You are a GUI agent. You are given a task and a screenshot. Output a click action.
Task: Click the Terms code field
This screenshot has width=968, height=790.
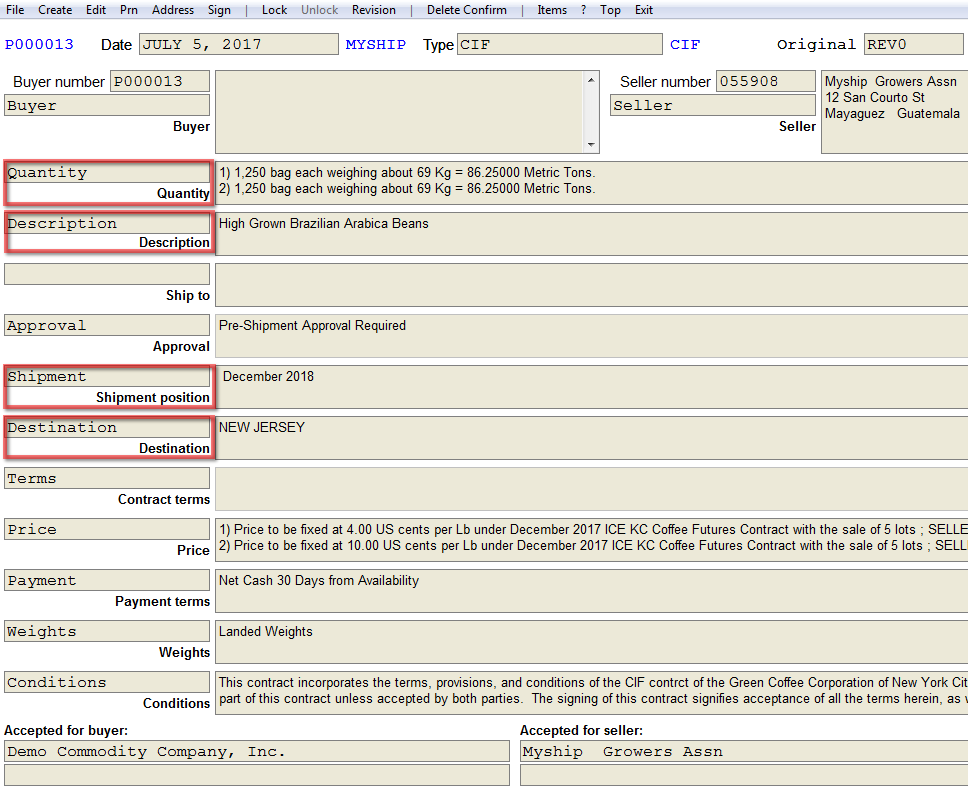(x=107, y=478)
